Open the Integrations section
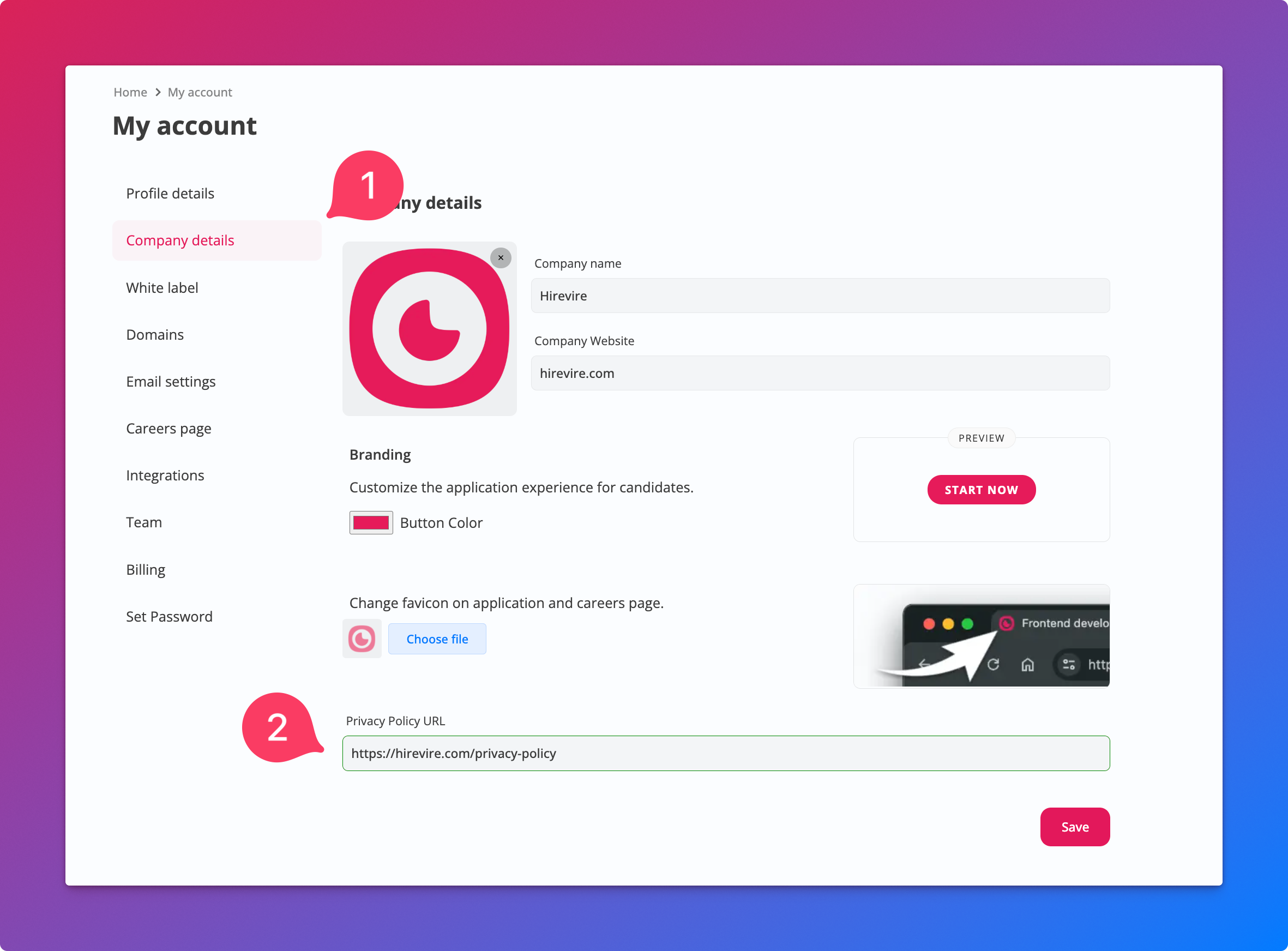 click(x=165, y=475)
